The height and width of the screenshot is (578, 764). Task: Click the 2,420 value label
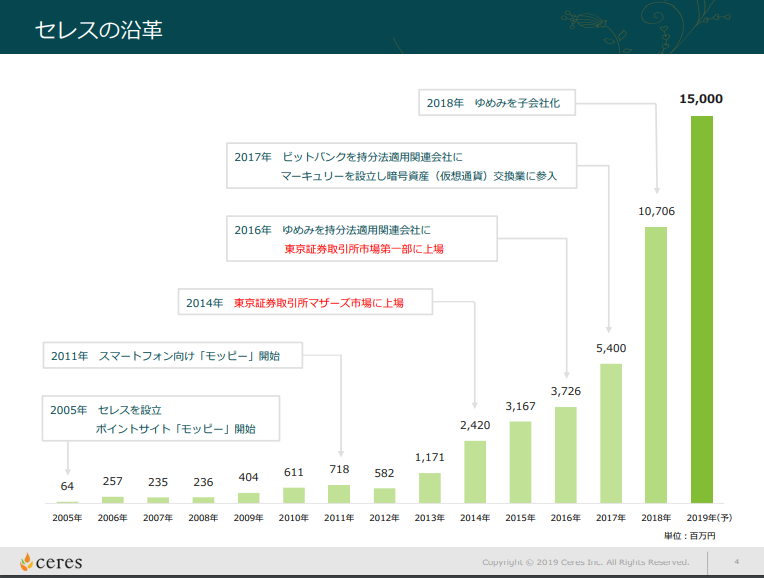point(475,425)
